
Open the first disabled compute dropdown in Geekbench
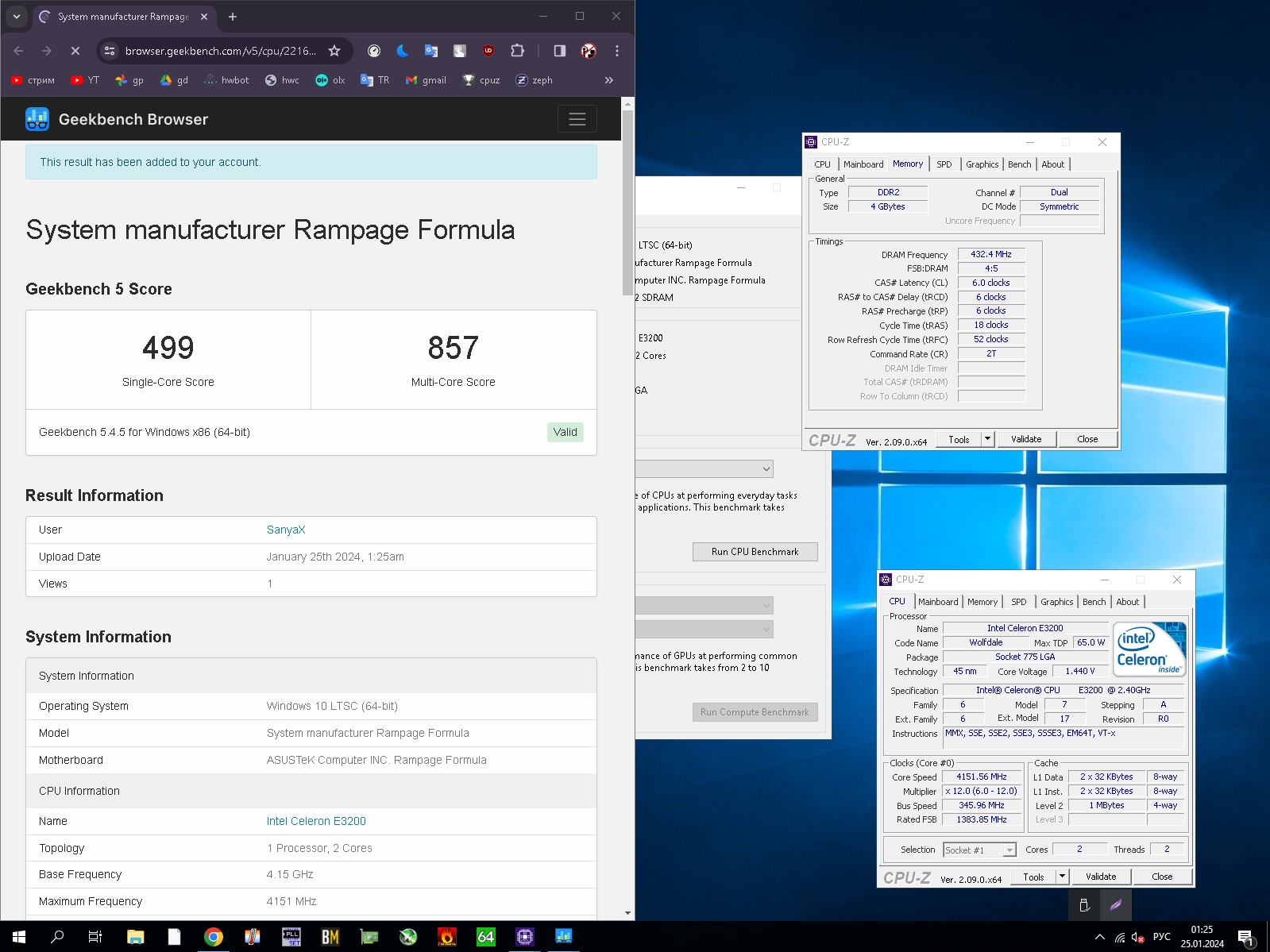pos(704,605)
